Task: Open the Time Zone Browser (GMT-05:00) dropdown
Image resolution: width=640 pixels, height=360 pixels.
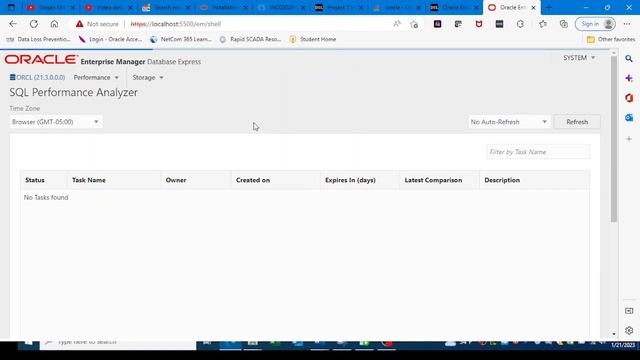Action: tap(56, 122)
